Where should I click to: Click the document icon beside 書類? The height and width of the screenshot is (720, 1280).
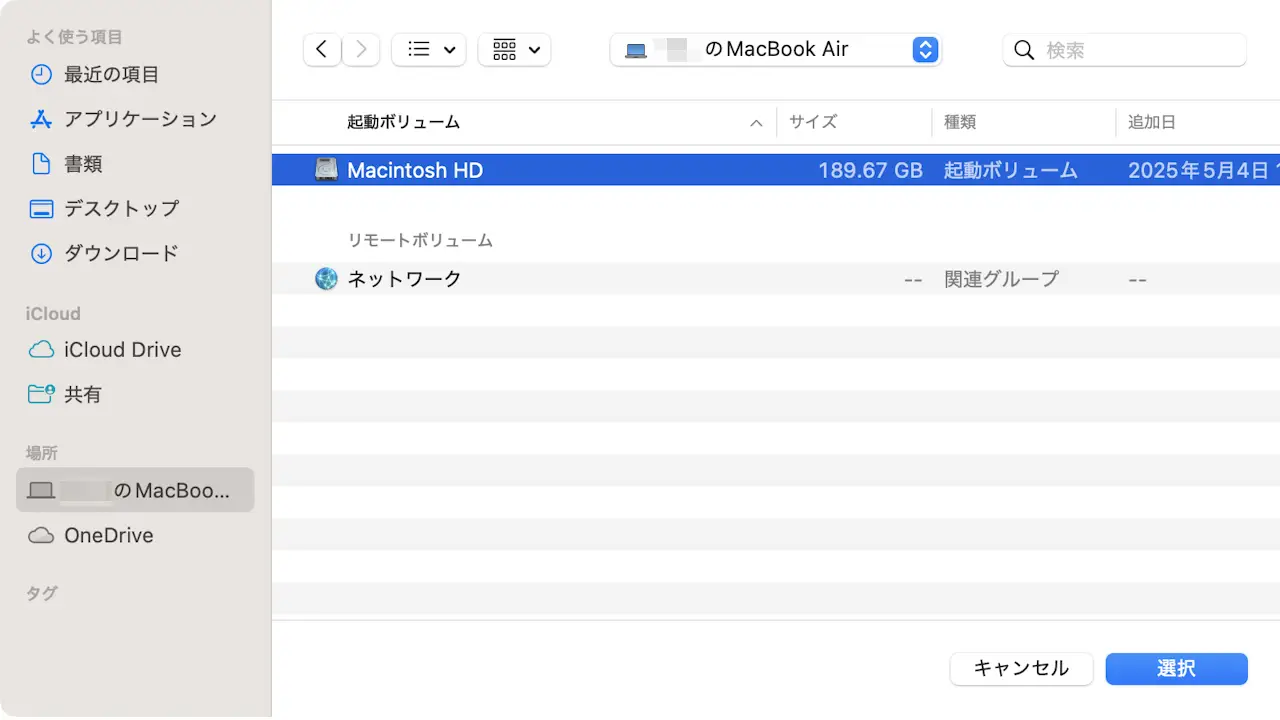coord(41,164)
